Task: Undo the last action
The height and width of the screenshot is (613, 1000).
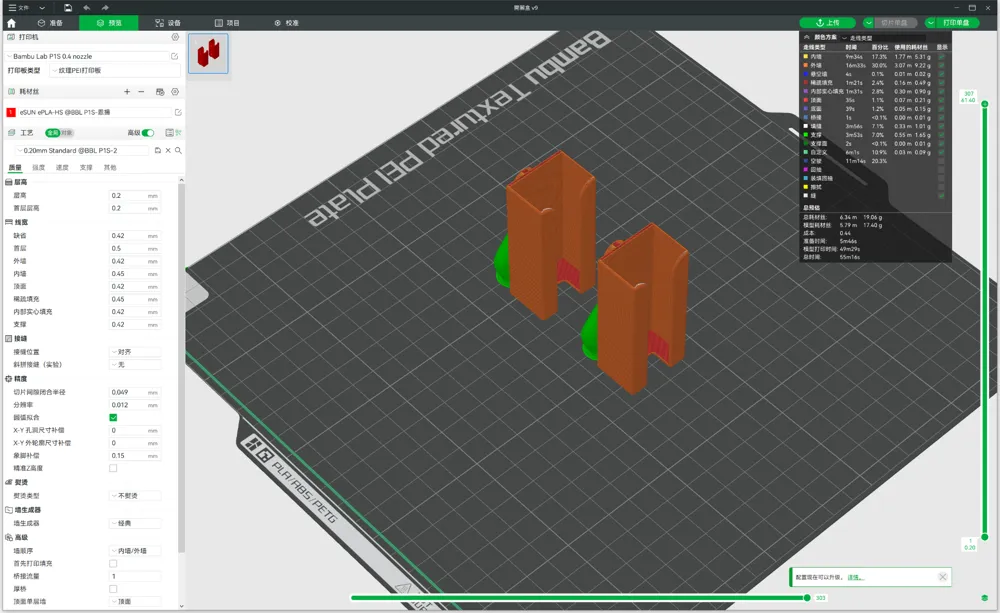Action: click(87, 8)
